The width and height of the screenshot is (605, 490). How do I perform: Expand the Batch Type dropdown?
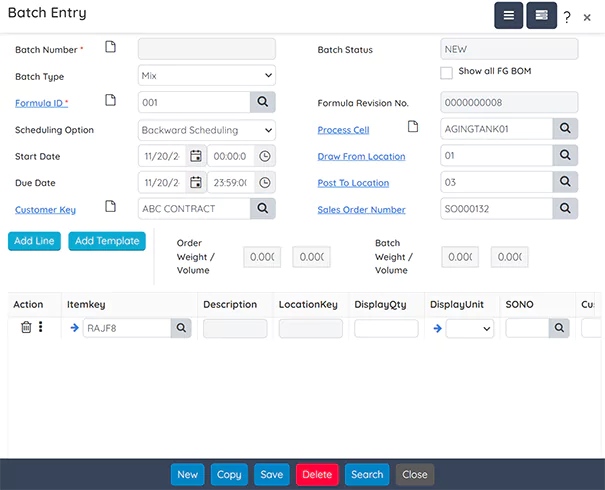point(206,75)
